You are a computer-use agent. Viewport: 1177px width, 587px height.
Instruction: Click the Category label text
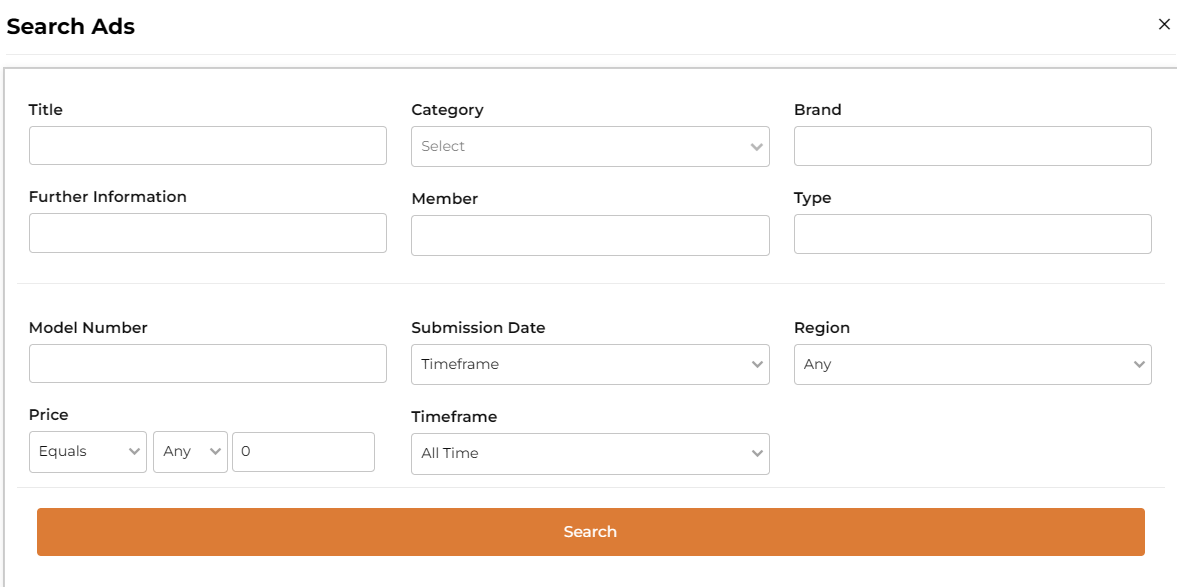[447, 110]
